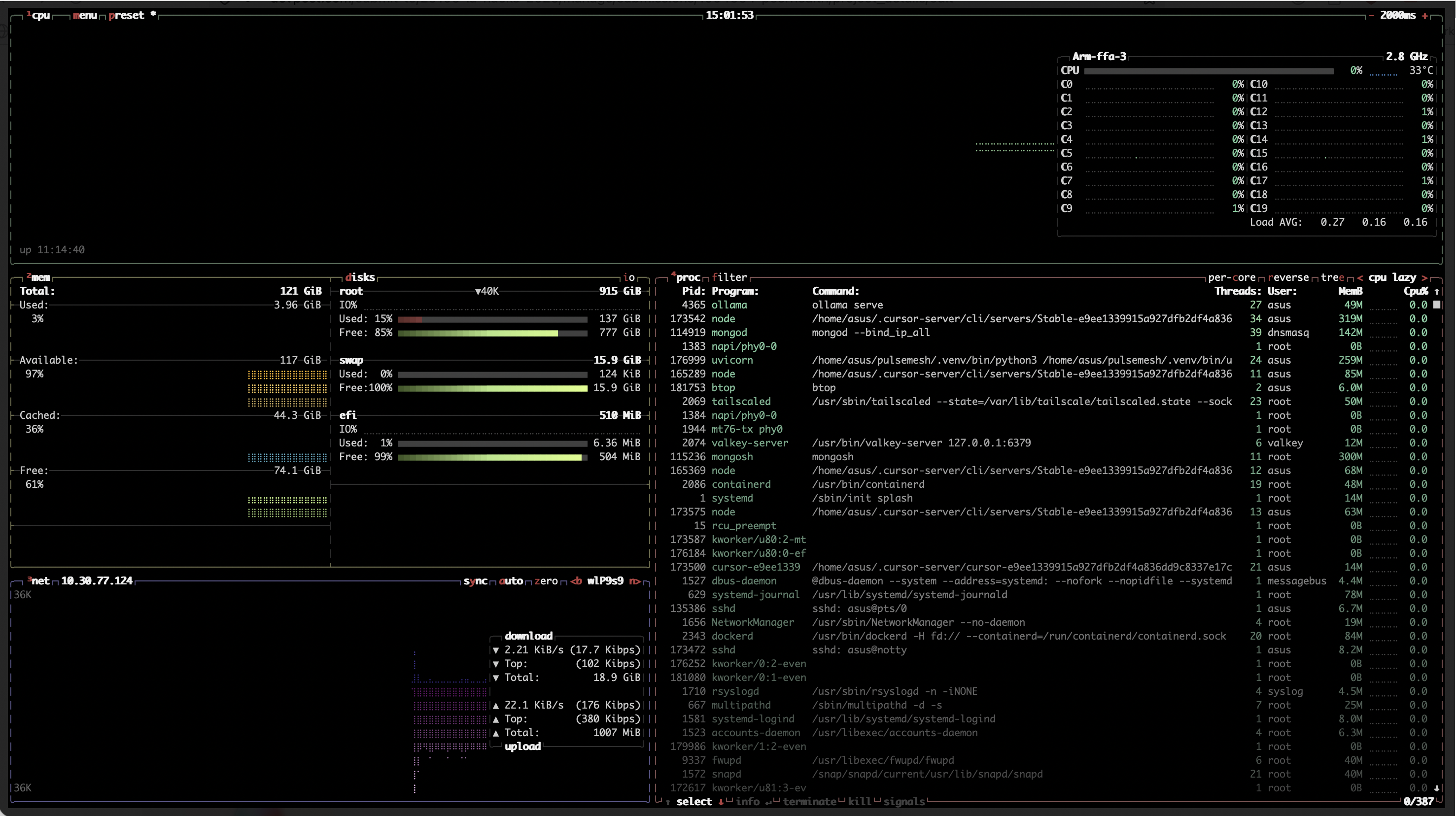The image size is (1456, 816).
Task: Toggle disks io mode display
Action: click(628, 277)
